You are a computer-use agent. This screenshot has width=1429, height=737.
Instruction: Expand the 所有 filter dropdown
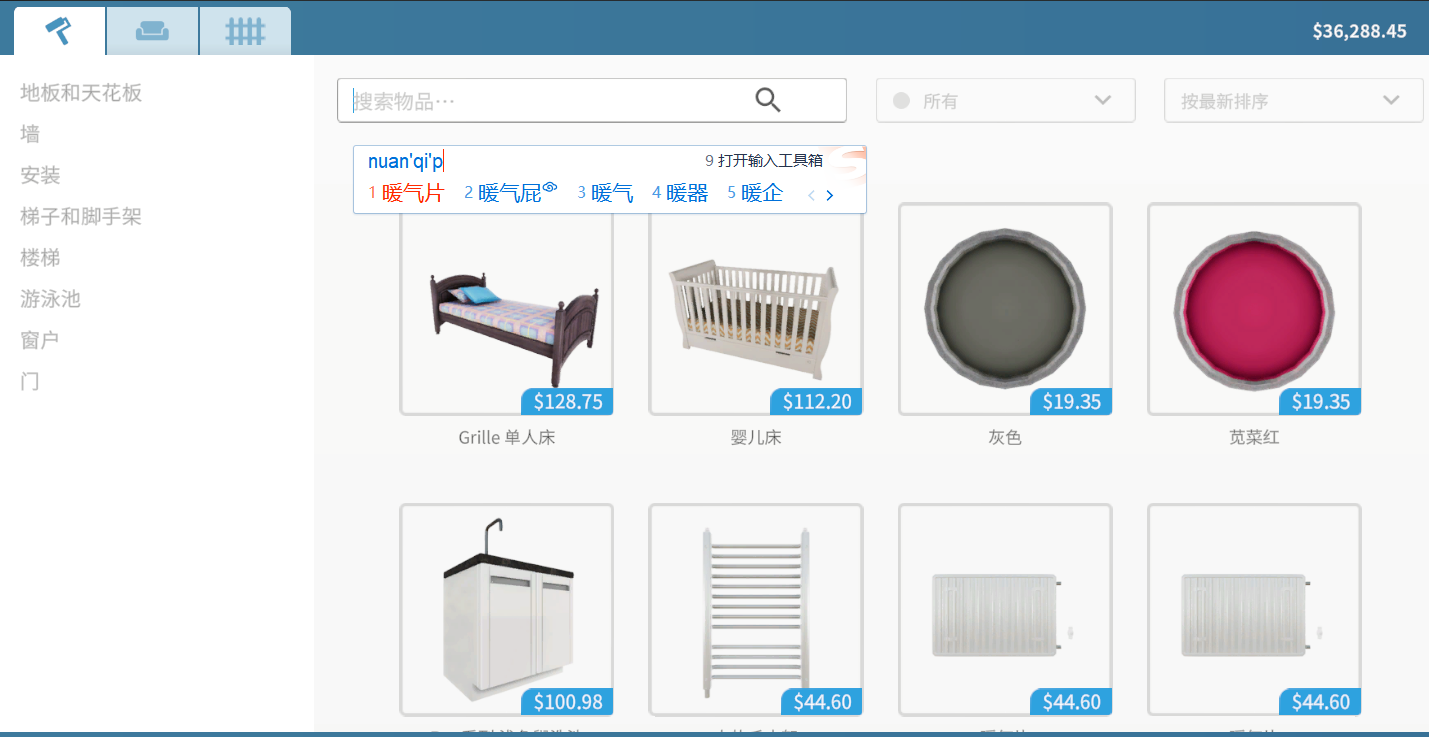point(1005,100)
